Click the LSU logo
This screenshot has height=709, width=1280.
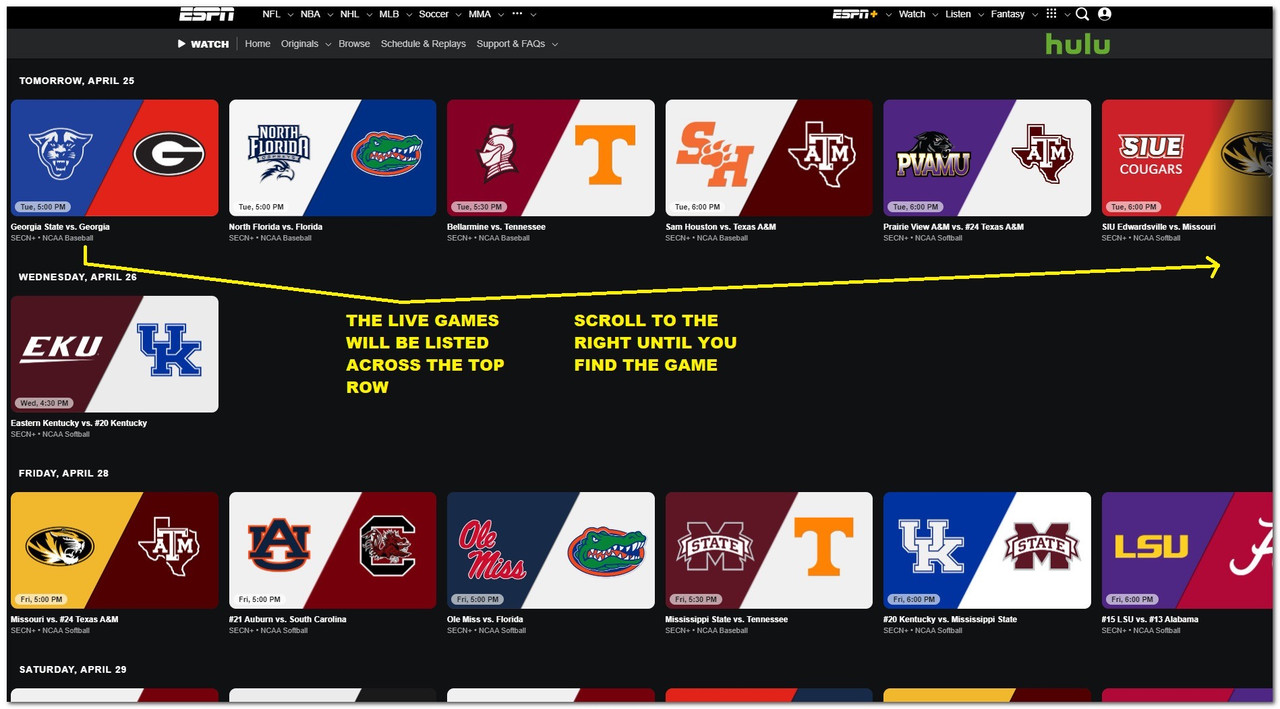pos(1152,547)
